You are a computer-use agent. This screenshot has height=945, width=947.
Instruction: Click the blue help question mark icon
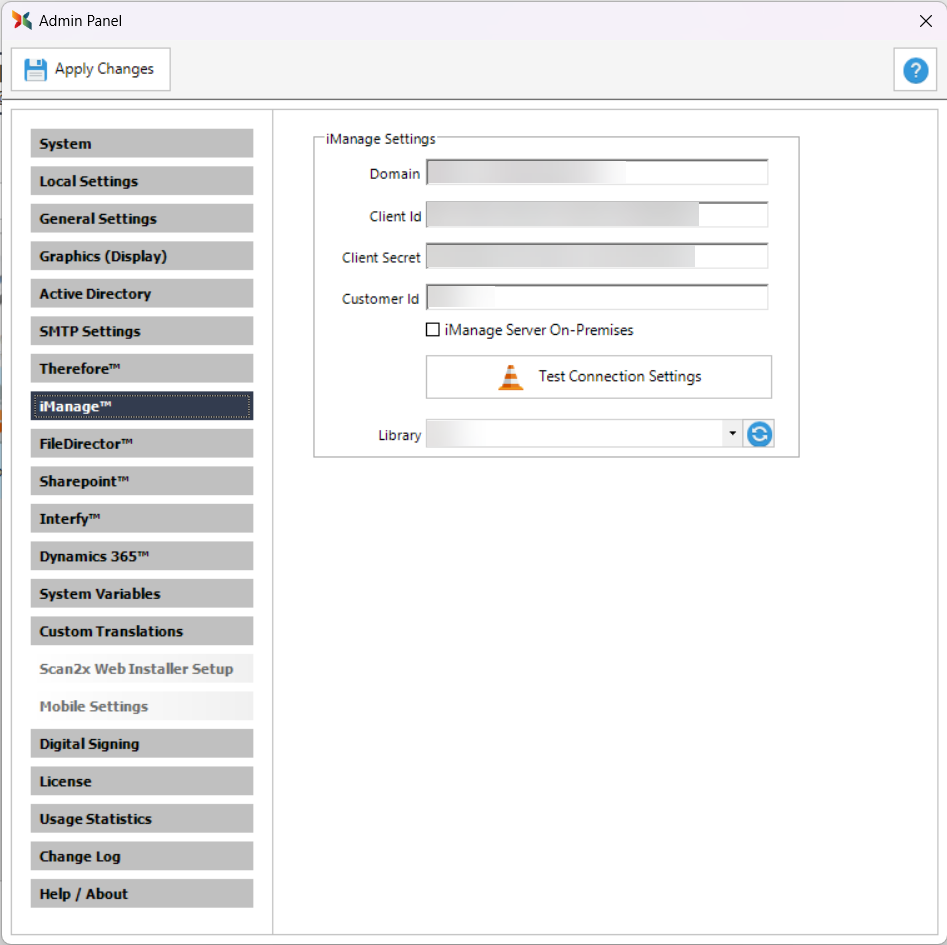[915, 70]
